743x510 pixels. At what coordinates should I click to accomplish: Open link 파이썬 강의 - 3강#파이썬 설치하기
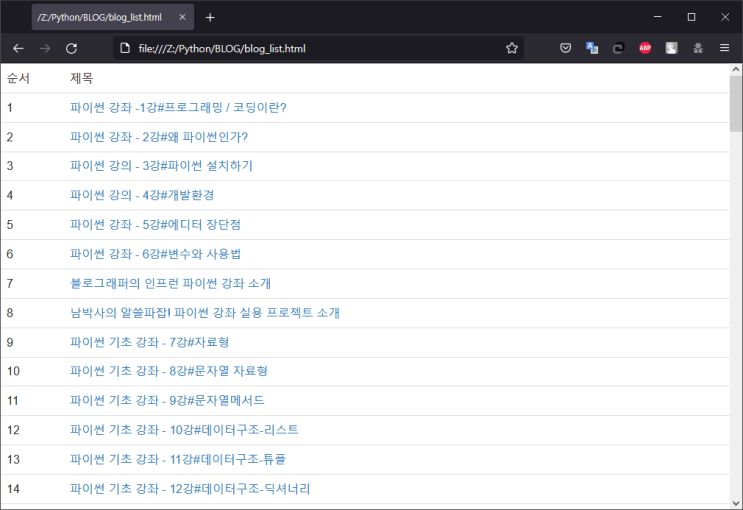(161, 166)
